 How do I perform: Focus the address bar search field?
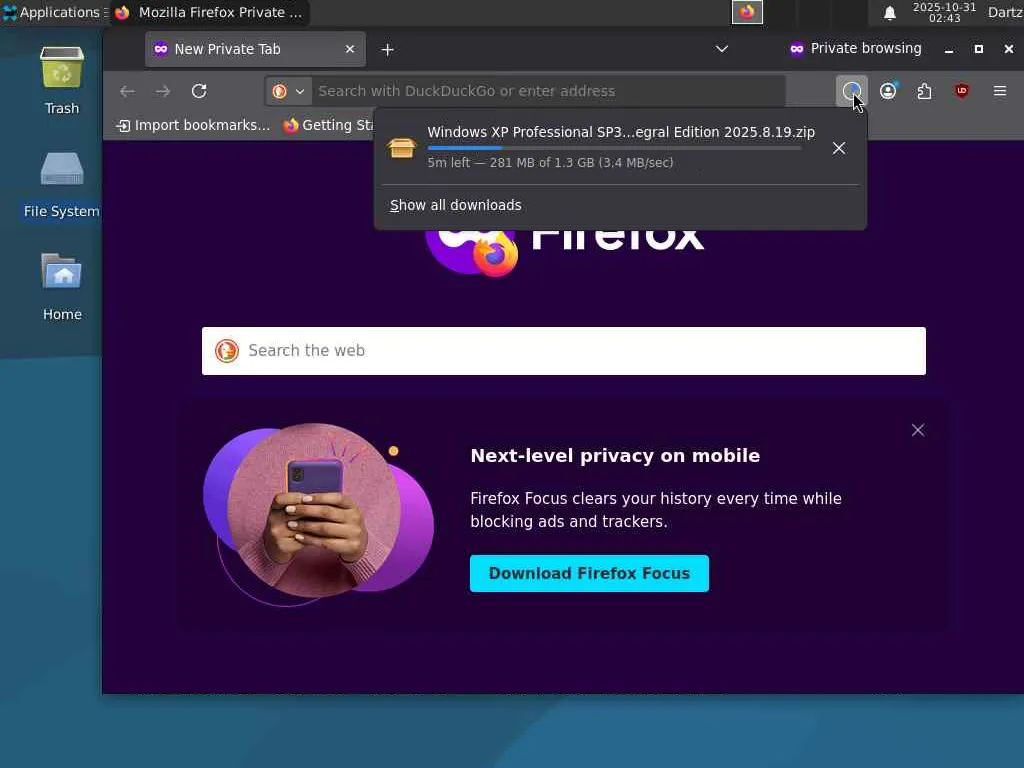(547, 91)
